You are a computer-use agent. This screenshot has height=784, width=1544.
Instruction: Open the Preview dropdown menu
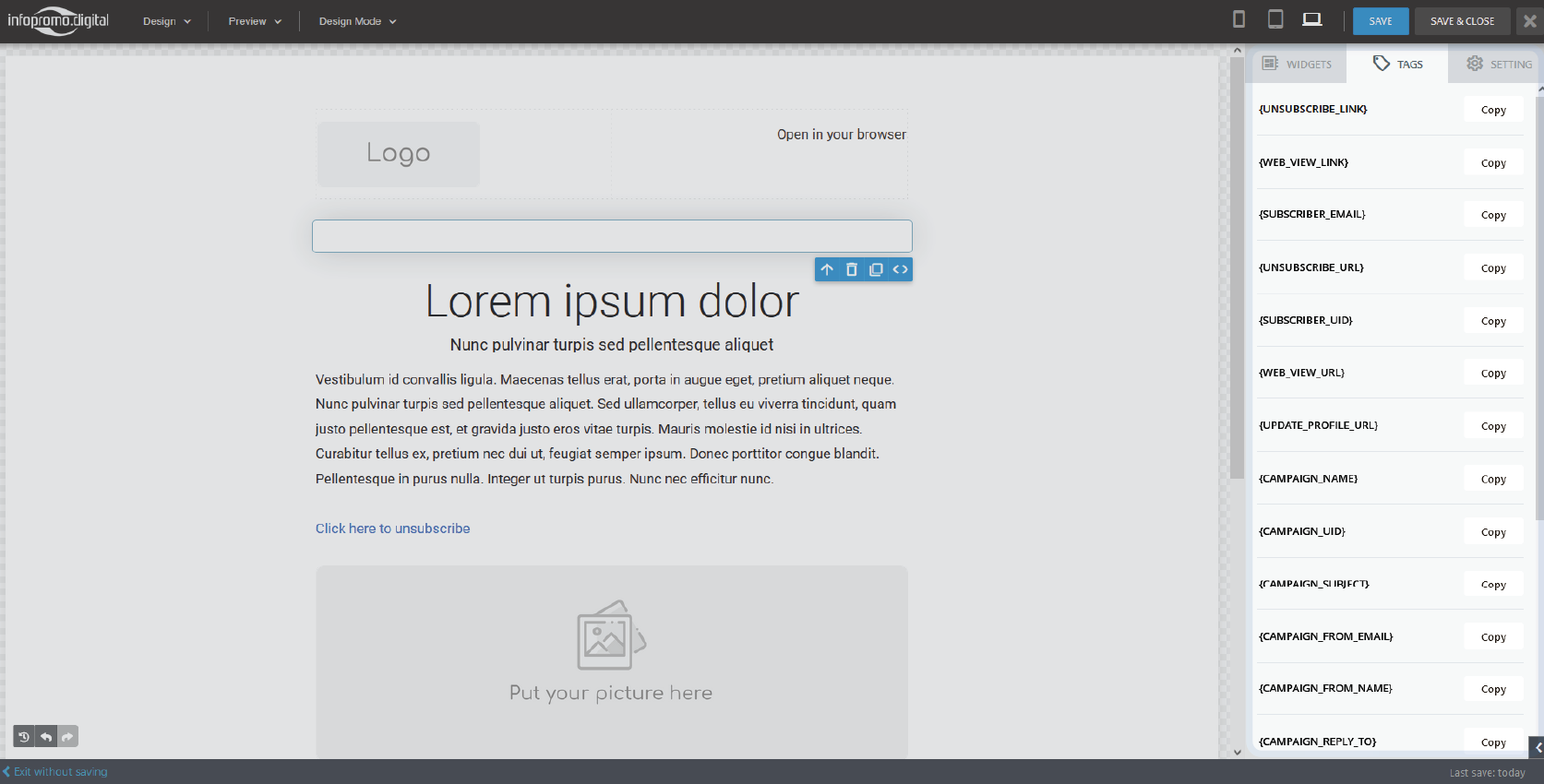point(255,21)
